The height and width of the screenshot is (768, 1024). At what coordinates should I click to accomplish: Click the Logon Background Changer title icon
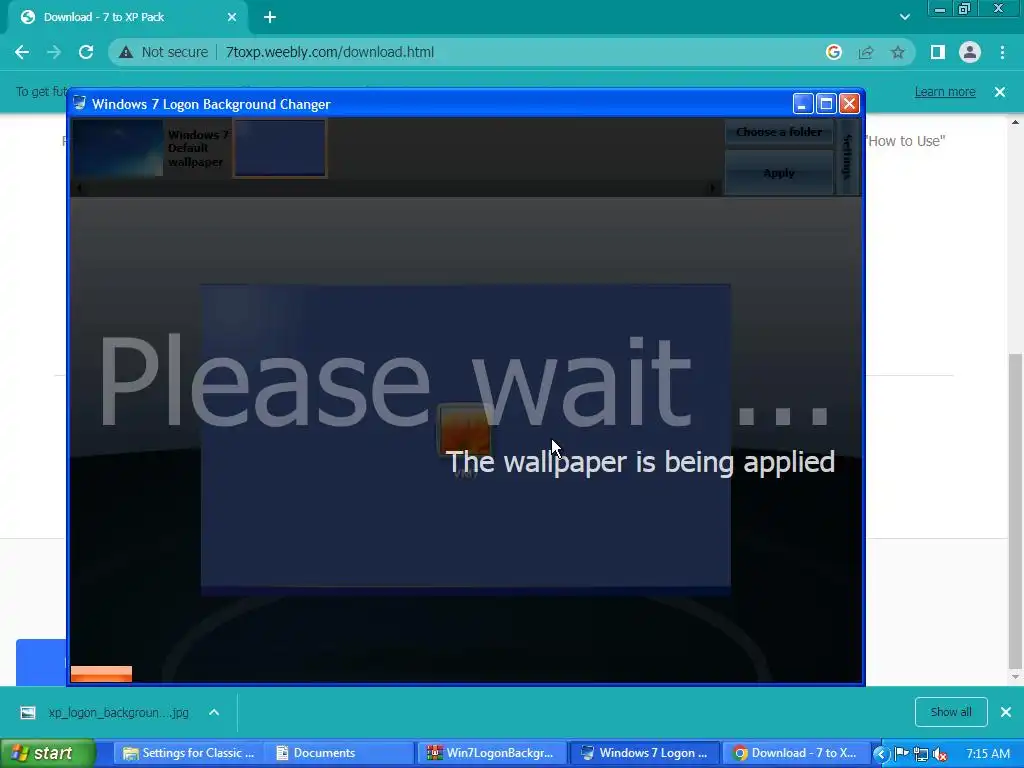pyautogui.click(x=80, y=103)
